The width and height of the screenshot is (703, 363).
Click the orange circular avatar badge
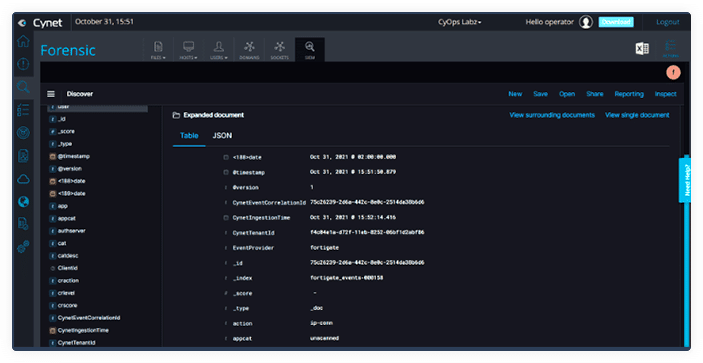click(x=673, y=72)
